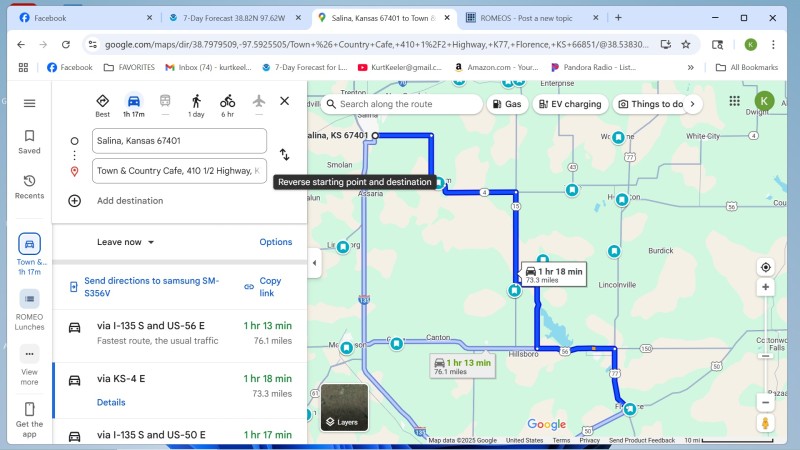Close the Salina, Kansas maps tab
The image size is (800, 450).
pos(447,18)
